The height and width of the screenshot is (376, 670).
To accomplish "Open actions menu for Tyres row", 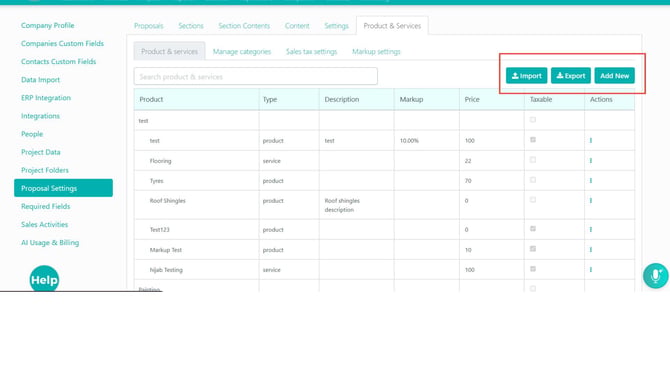I will pos(591,181).
